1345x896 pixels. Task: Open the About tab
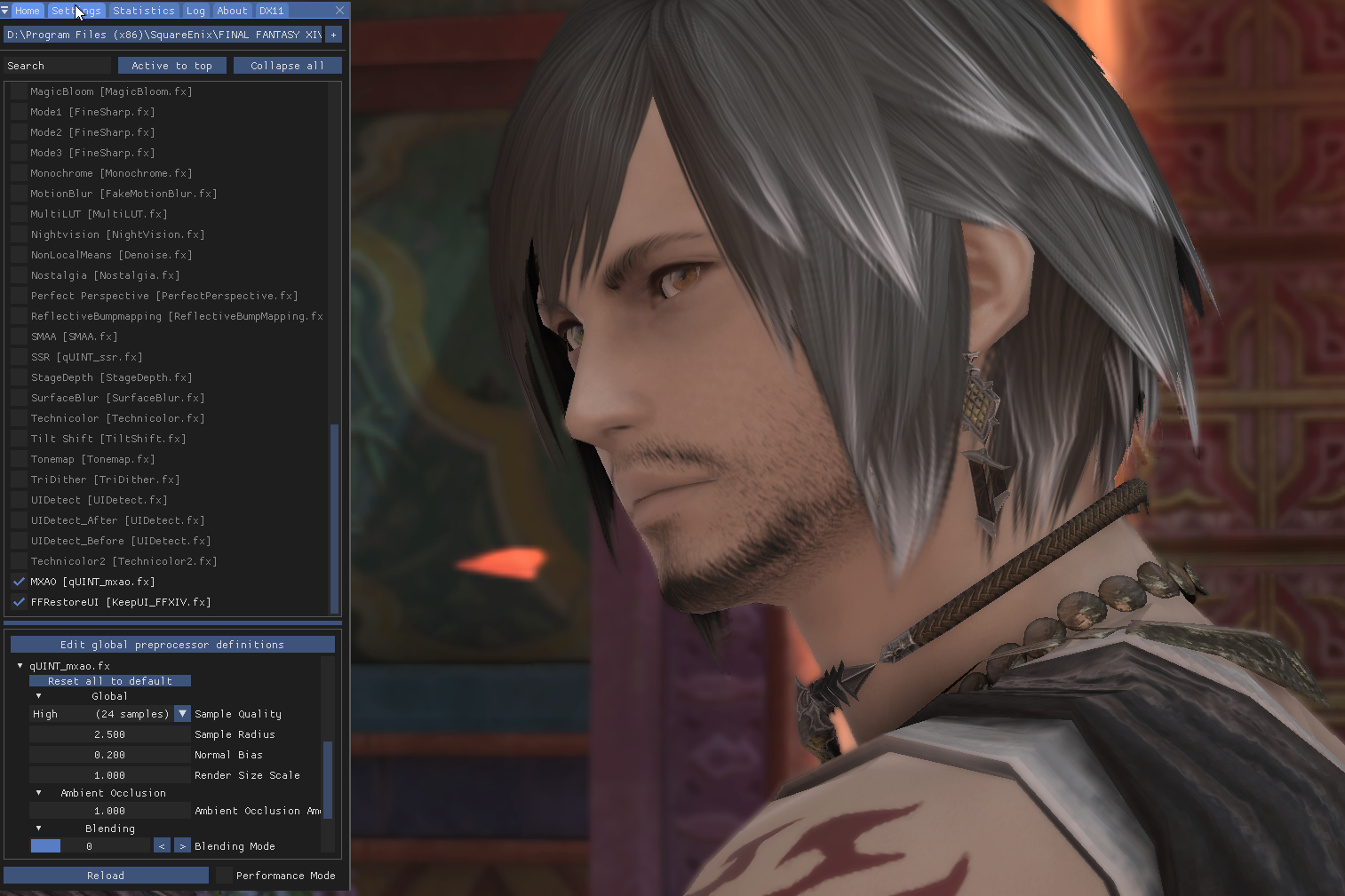point(232,11)
